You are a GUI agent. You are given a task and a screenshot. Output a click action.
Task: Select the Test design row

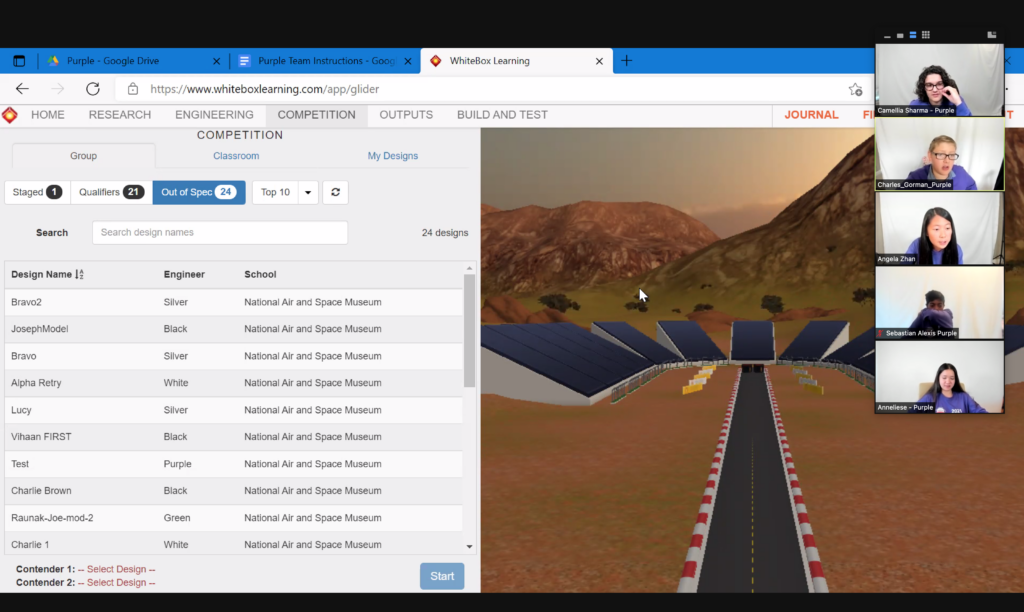(x=234, y=464)
